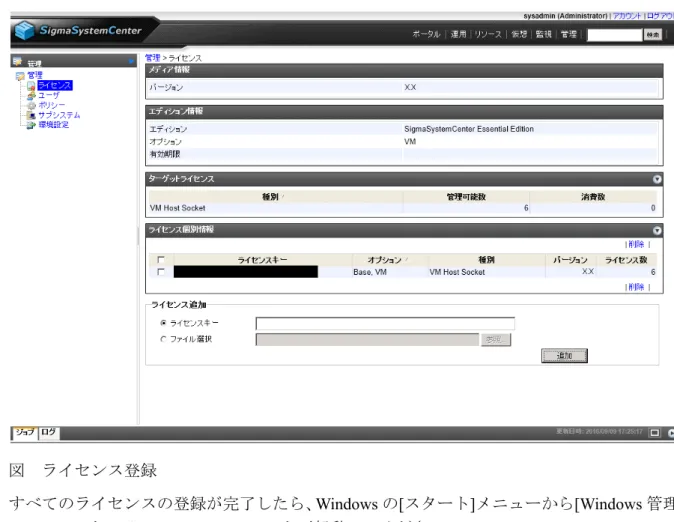The image size is (674, 522).
Task: Open 環境設定 in the management tree
Action: click(53, 125)
